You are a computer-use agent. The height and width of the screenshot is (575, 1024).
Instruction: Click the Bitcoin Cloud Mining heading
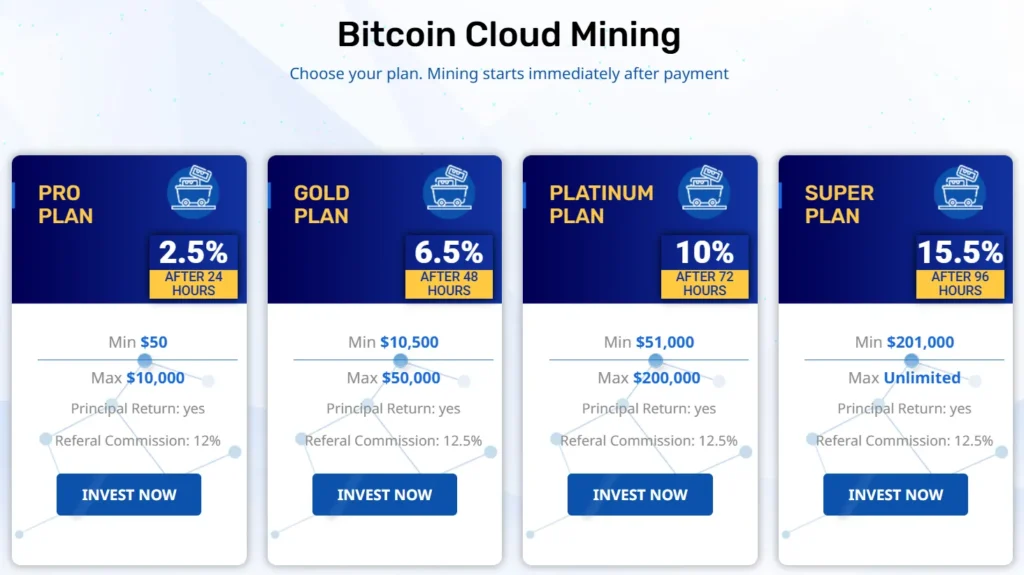(x=509, y=35)
